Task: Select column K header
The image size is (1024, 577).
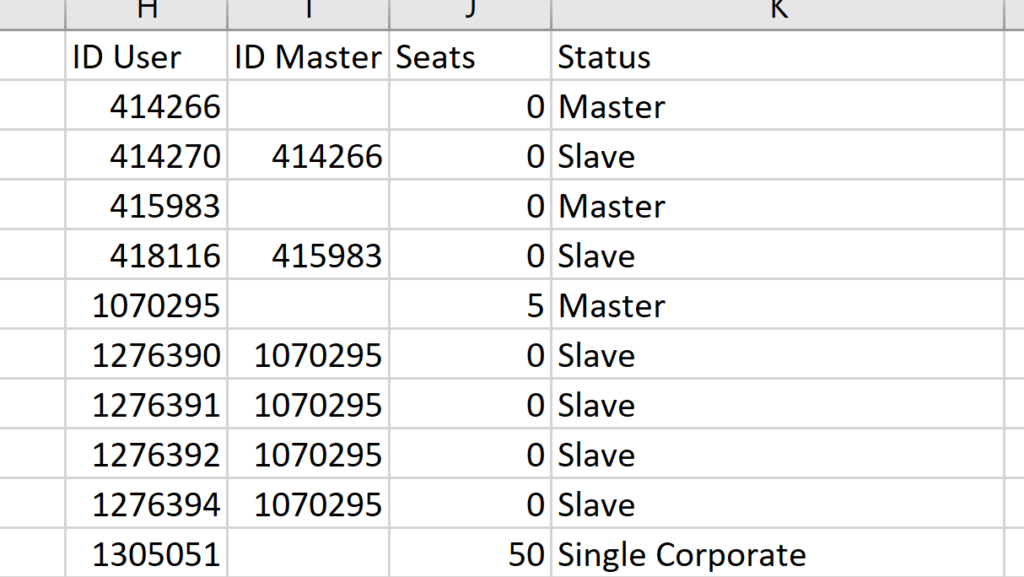Action: click(x=778, y=14)
